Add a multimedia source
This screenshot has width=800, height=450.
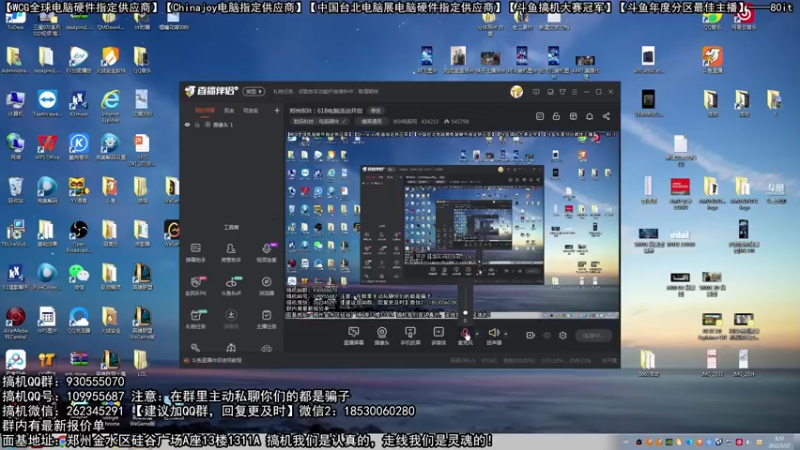(x=438, y=336)
